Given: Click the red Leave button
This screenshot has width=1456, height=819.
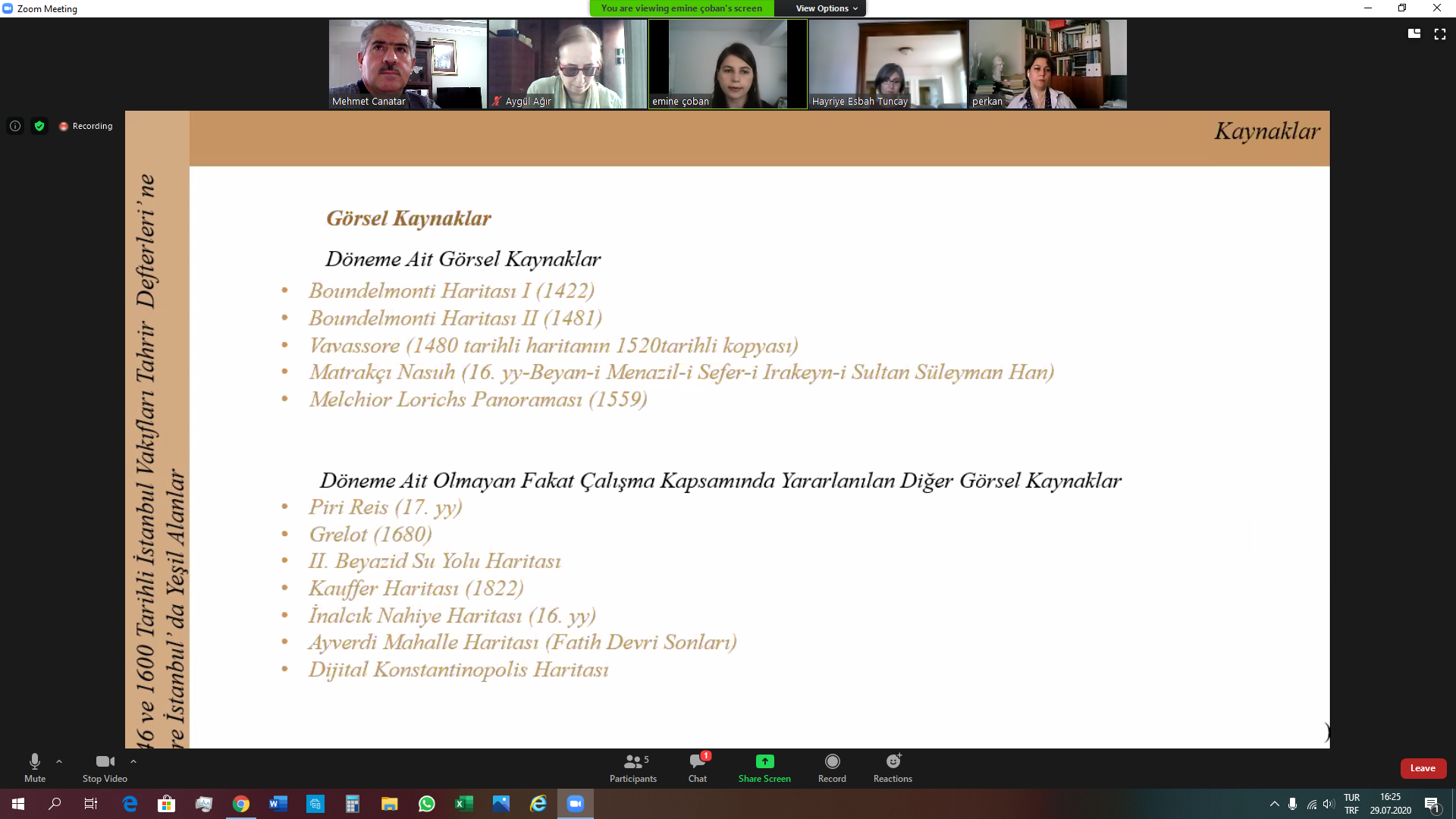Looking at the screenshot, I should point(1423,768).
